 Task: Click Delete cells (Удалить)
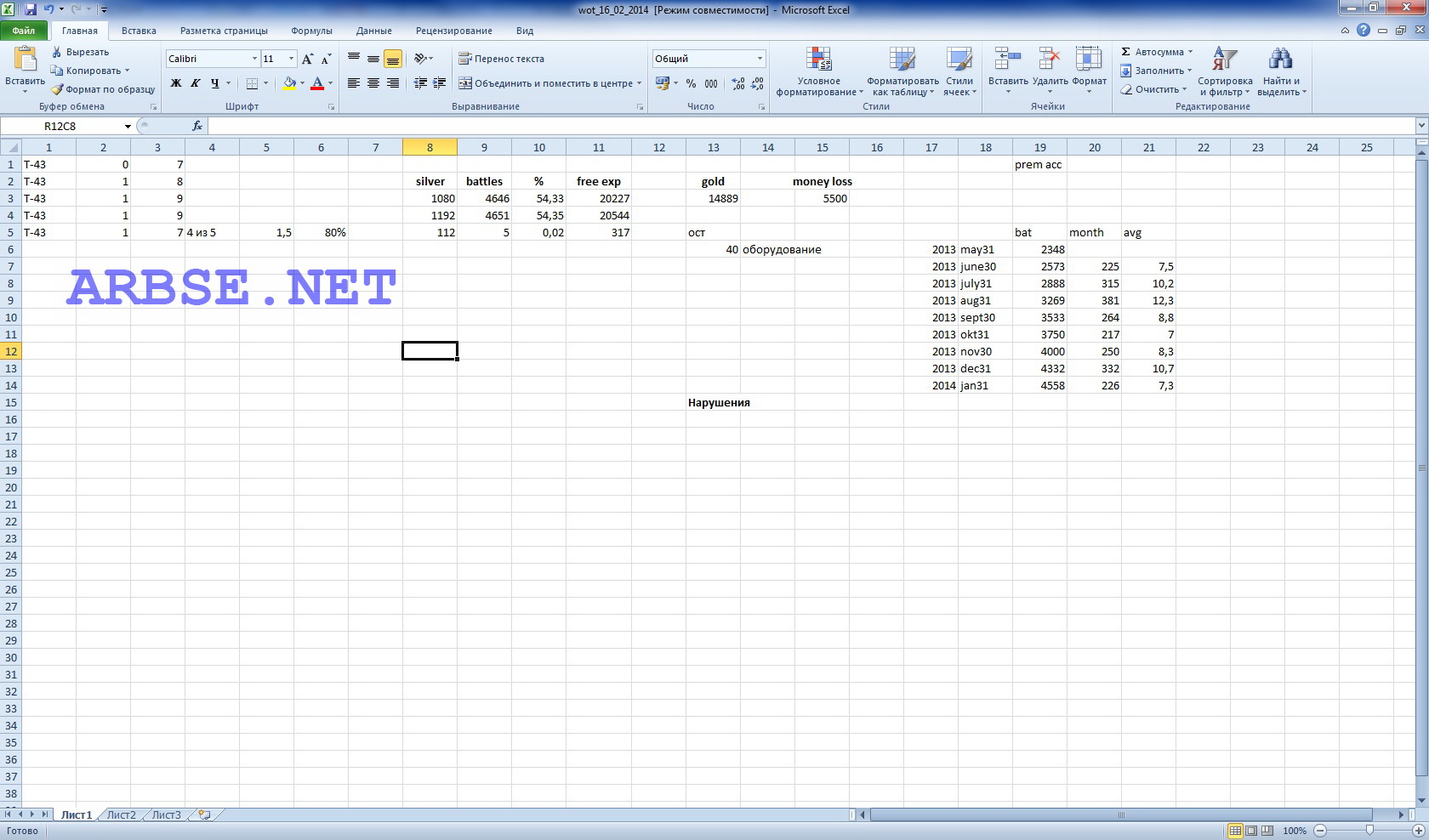[1050, 70]
